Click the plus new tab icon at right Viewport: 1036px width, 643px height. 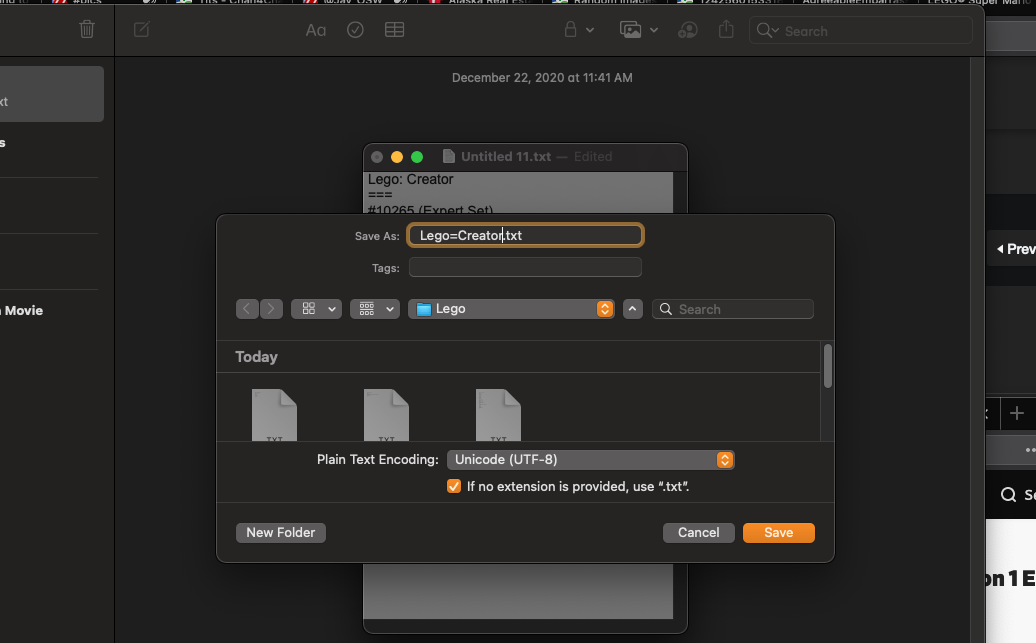point(1017,414)
